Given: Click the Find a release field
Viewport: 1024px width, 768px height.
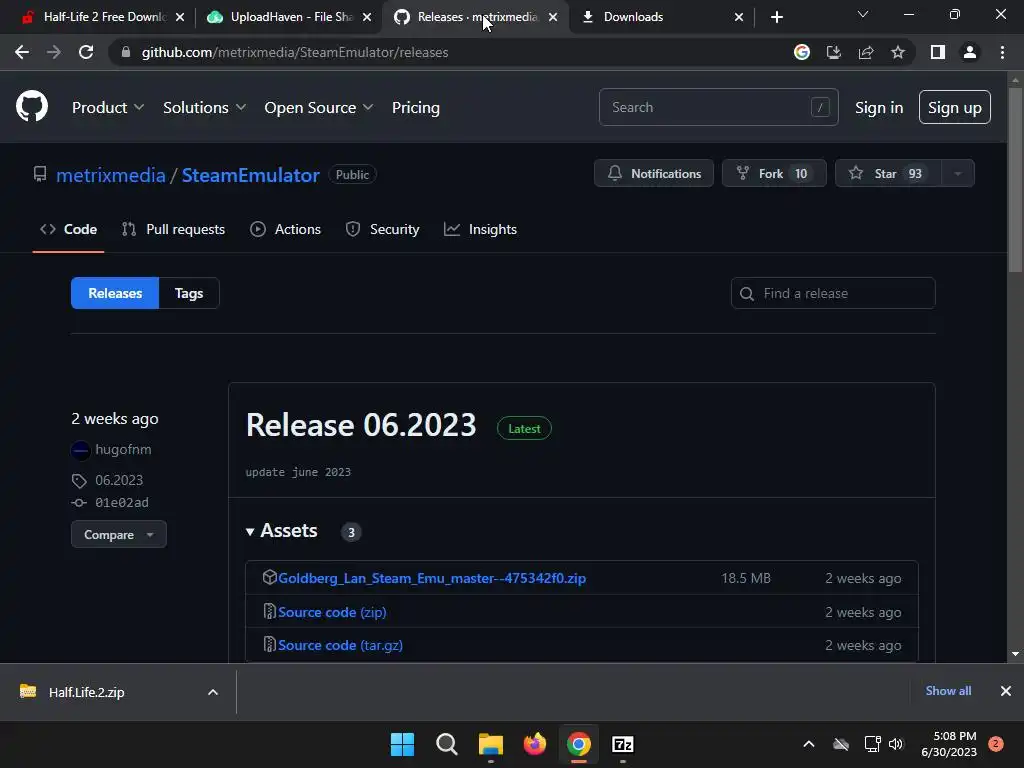Looking at the screenshot, I should coord(833,293).
